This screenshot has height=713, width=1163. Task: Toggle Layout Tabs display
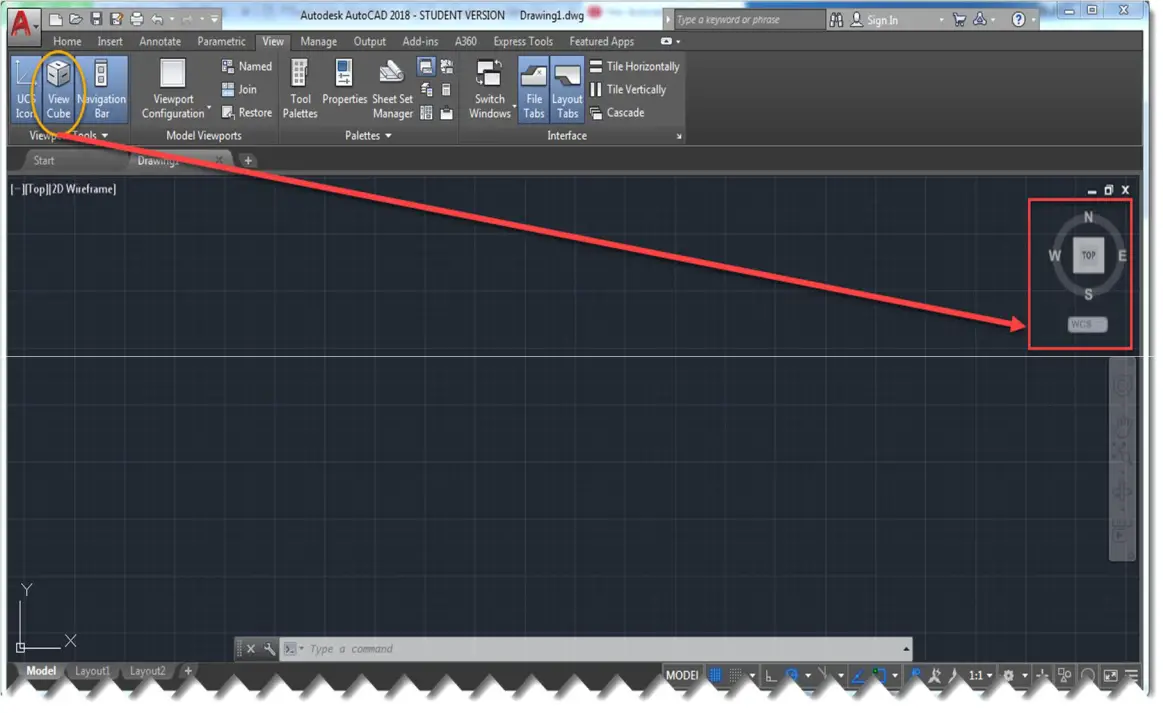567,89
